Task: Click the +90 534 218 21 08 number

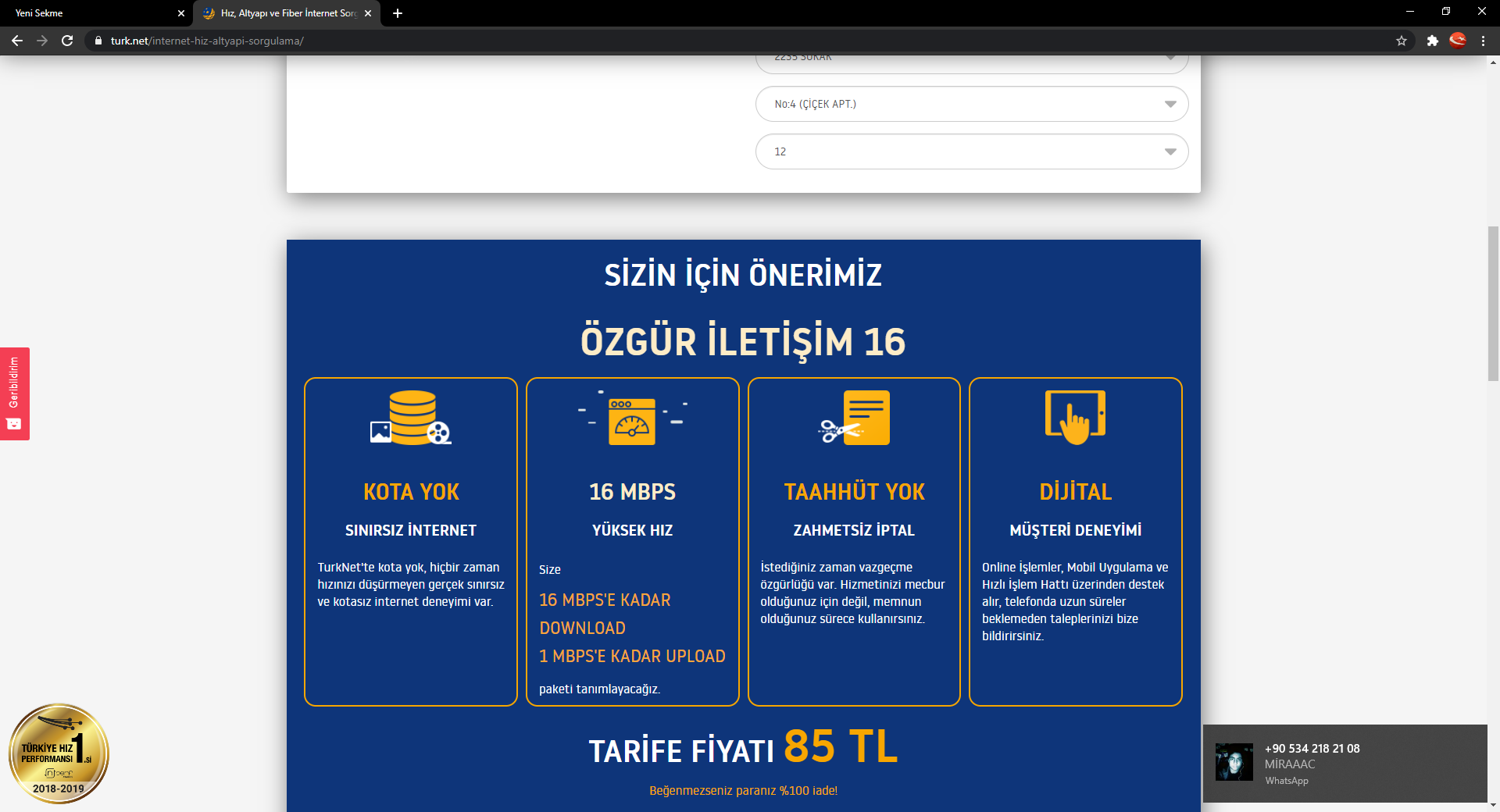Action: [1312, 749]
